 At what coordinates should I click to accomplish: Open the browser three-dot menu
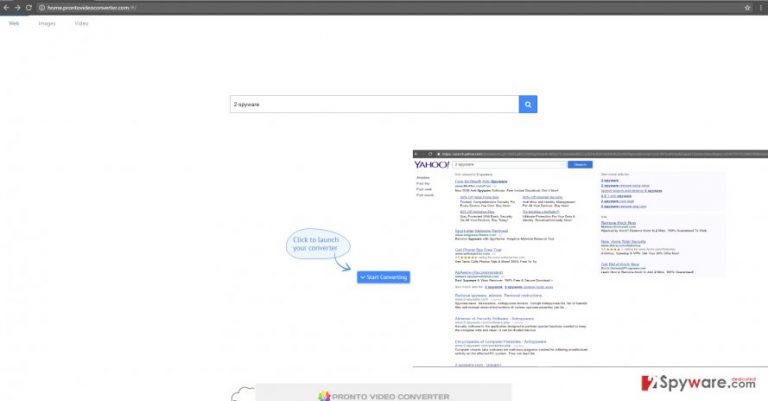(x=761, y=8)
